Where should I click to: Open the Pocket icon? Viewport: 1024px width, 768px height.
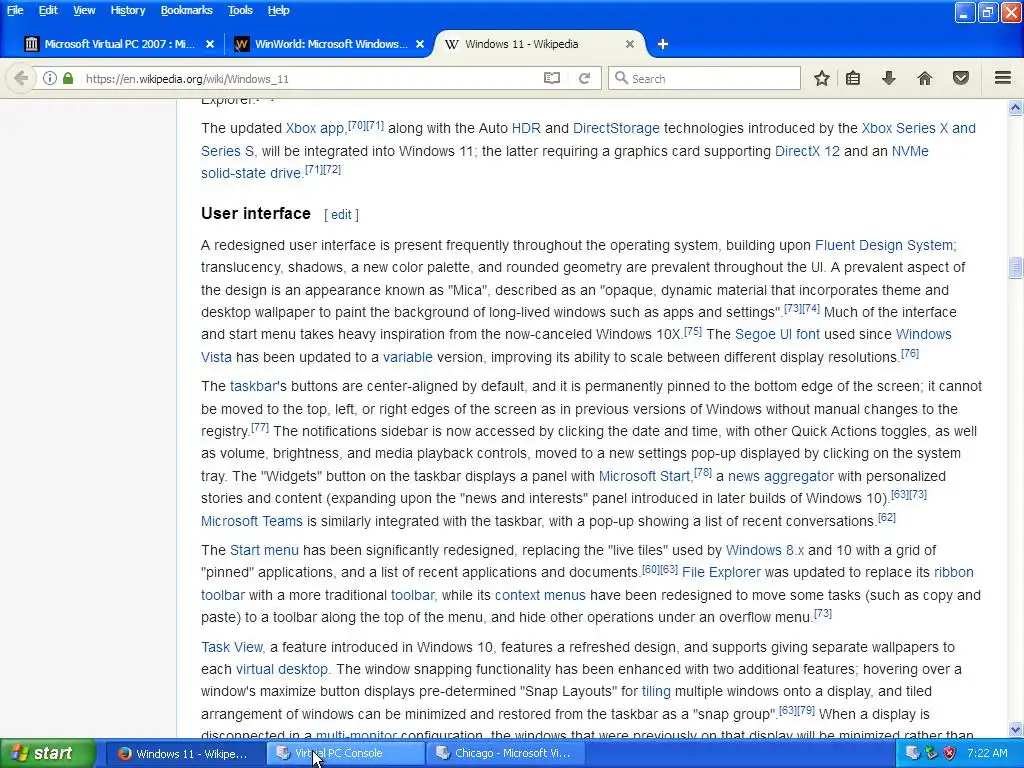click(x=961, y=78)
